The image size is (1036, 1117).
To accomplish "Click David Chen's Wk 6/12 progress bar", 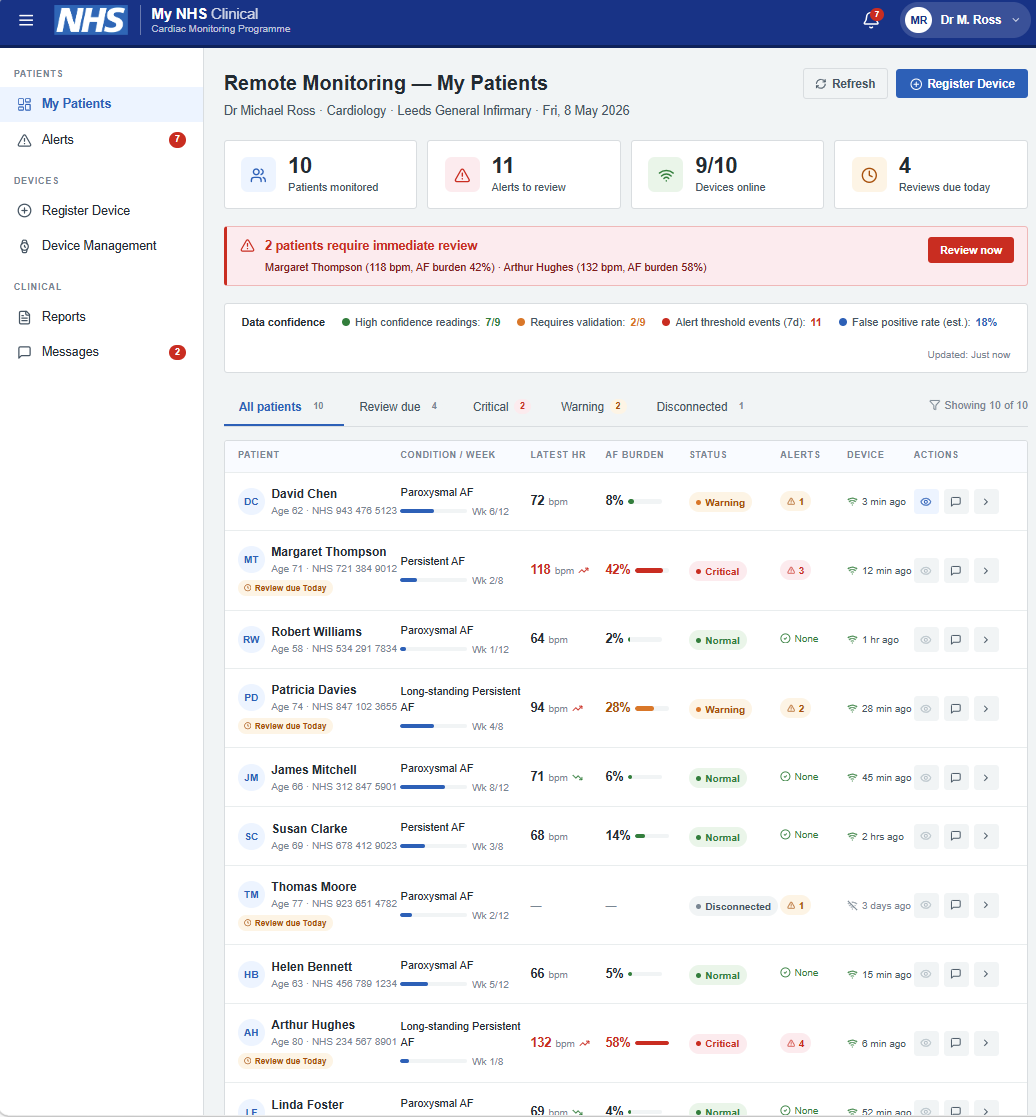I will (433, 511).
